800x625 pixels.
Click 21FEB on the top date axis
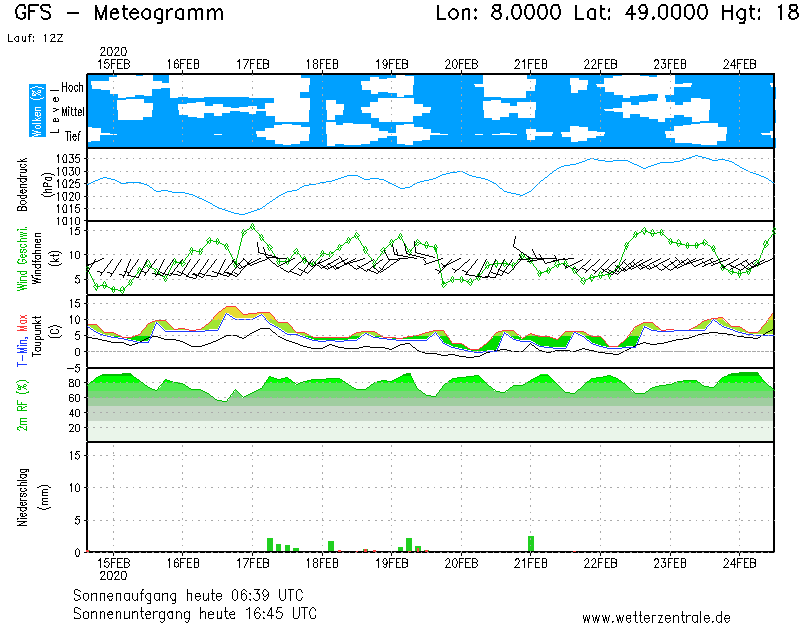(x=531, y=64)
